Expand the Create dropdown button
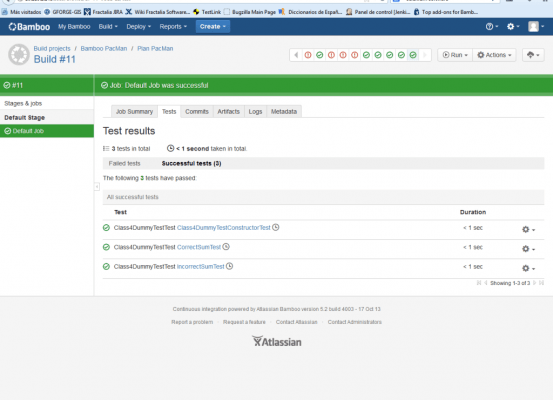 coord(213,26)
